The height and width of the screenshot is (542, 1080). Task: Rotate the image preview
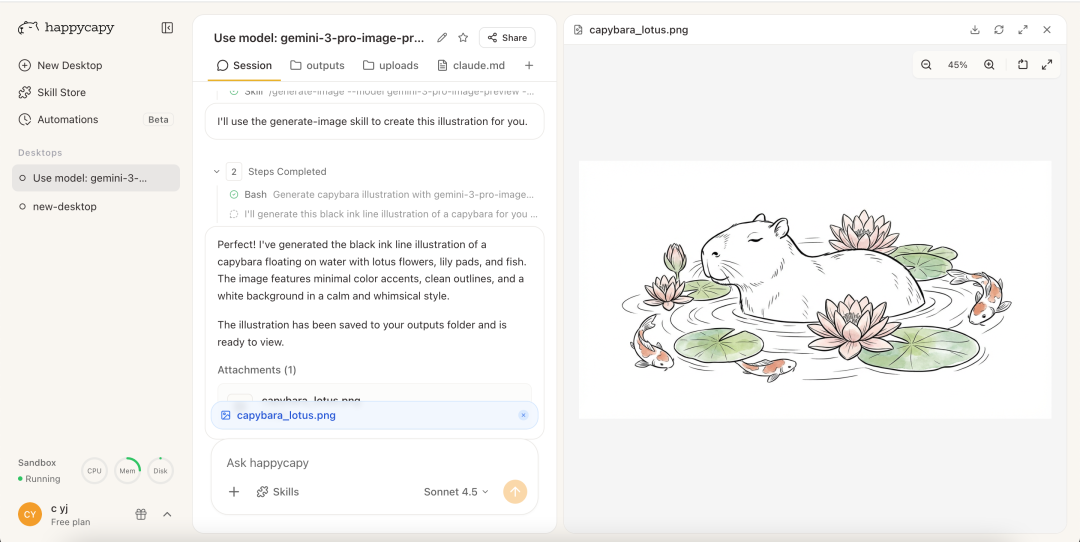click(x=1023, y=65)
